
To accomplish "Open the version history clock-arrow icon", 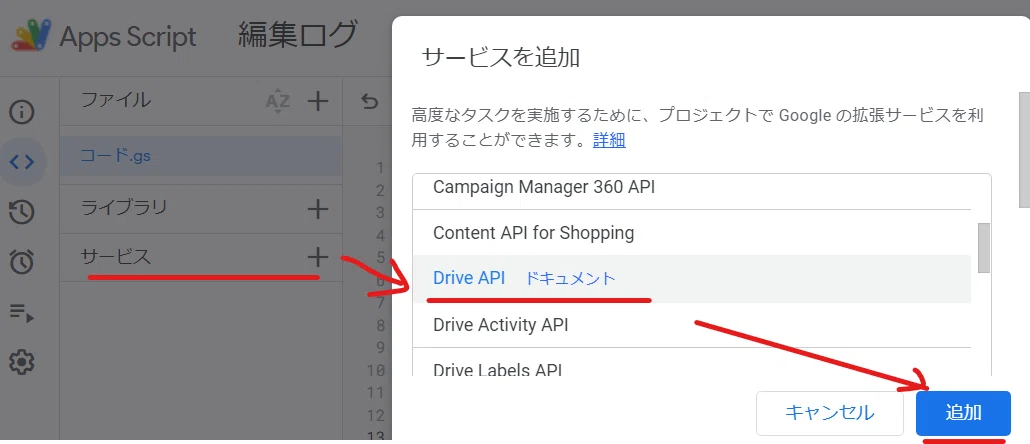I will 22,212.
